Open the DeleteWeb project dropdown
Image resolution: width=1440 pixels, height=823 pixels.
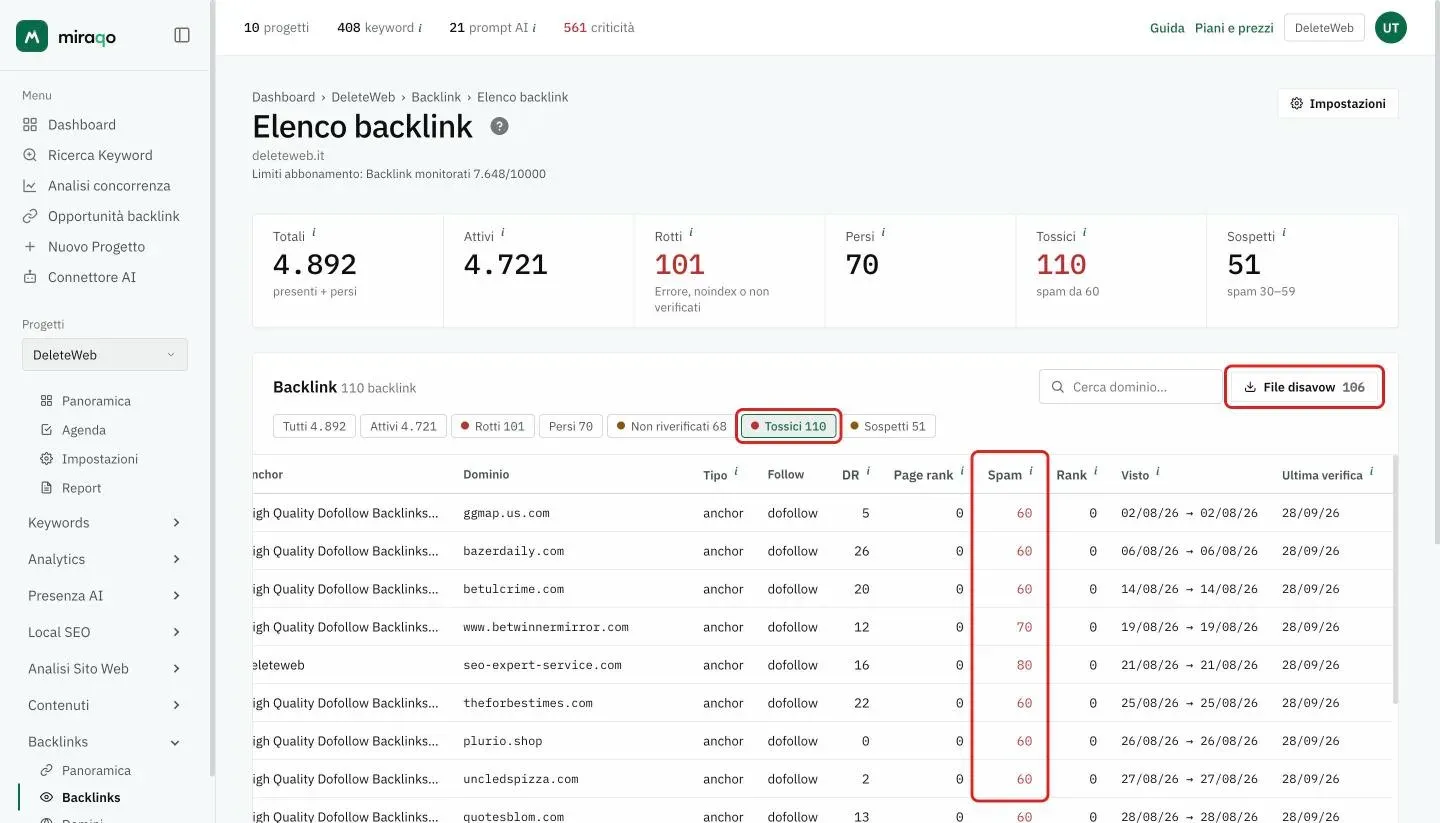coord(105,355)
